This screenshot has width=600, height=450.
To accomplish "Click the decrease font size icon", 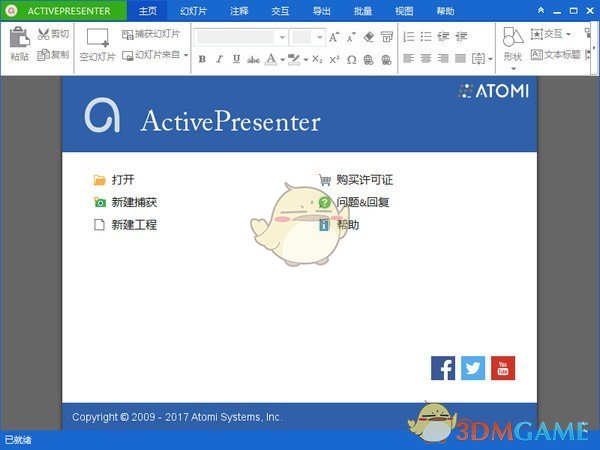I will pyautogui.click(x=351, y=37).
